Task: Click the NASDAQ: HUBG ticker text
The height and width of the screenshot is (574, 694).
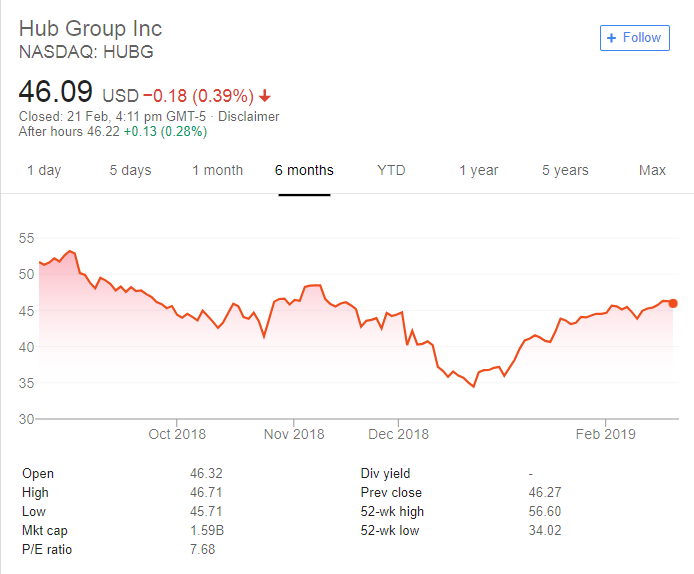Action: [86, 50]
